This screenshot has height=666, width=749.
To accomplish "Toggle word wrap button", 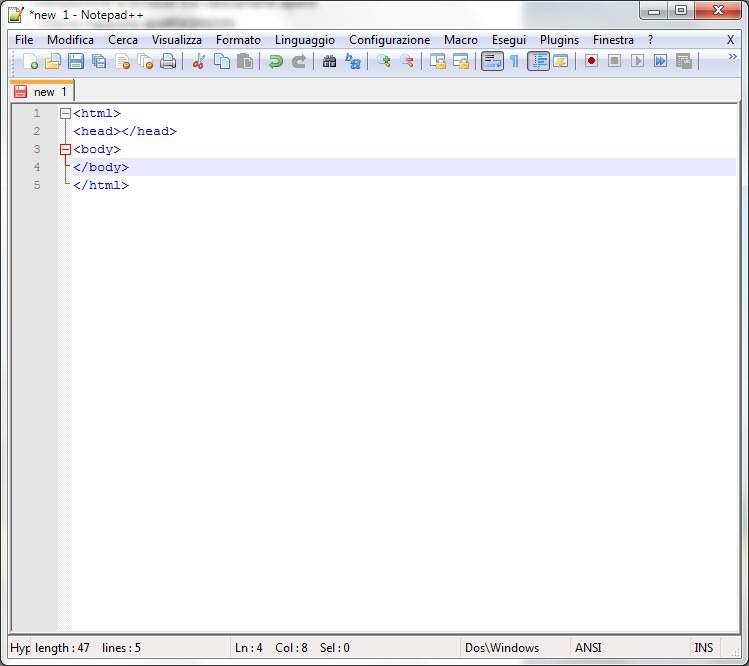I will (x=492, y=61).
